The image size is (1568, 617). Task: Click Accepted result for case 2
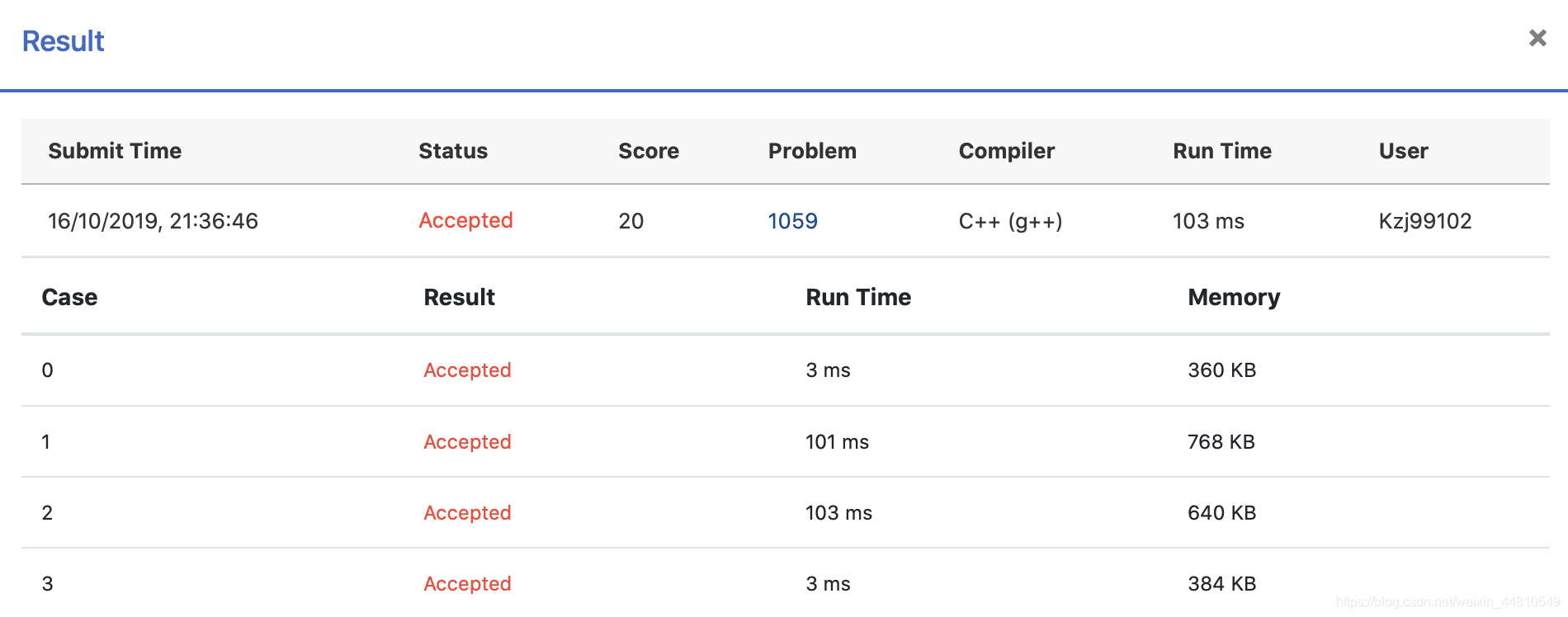pyautogui.click(x=467, y=513)
